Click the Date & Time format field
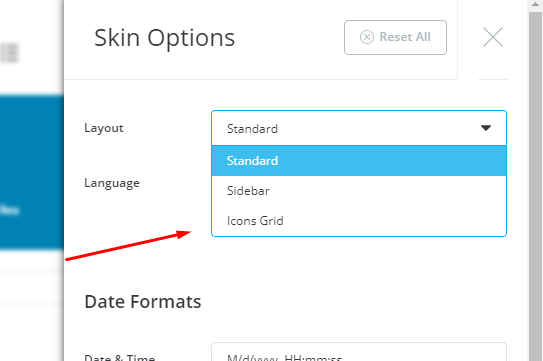The height and width of the screenshot is (361, 543). 359,352
